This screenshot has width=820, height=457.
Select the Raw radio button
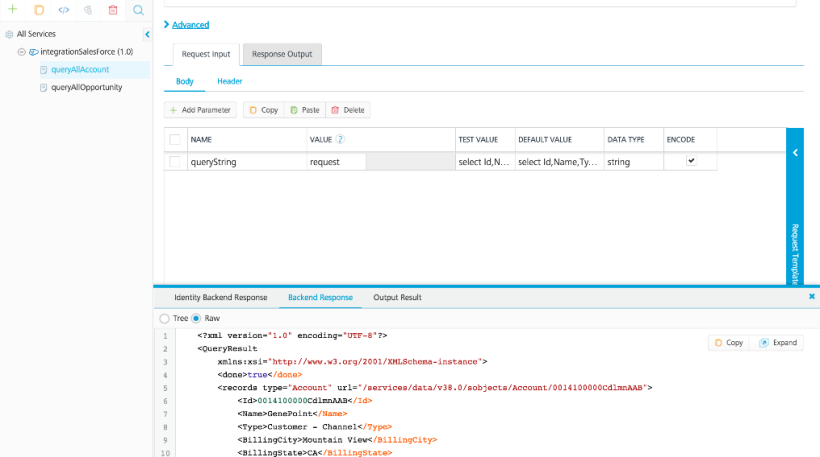pyautogui.click(x=196, y=318)
